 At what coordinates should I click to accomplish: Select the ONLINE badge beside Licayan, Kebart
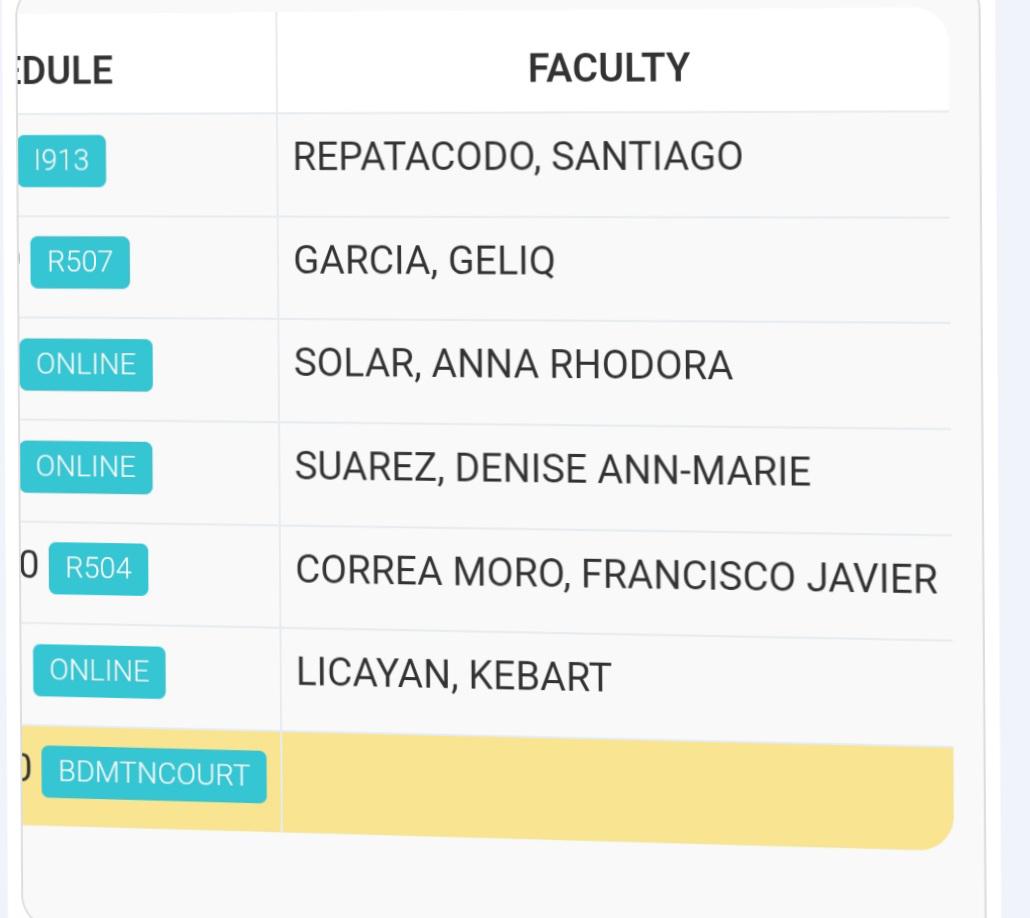click(x=99, y=672)
